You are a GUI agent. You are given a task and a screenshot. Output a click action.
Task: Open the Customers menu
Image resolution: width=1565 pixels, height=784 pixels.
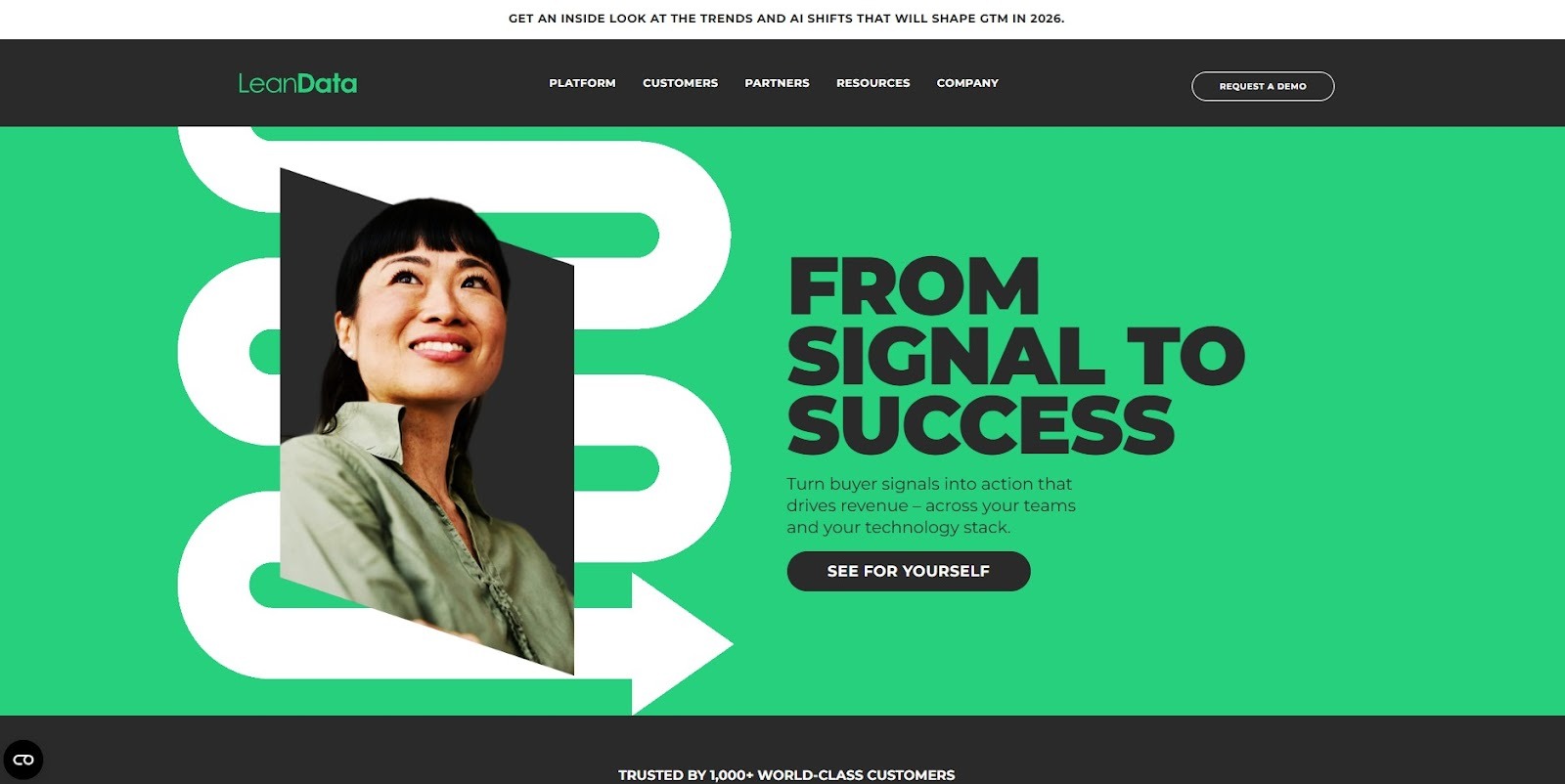pos(680,83)
